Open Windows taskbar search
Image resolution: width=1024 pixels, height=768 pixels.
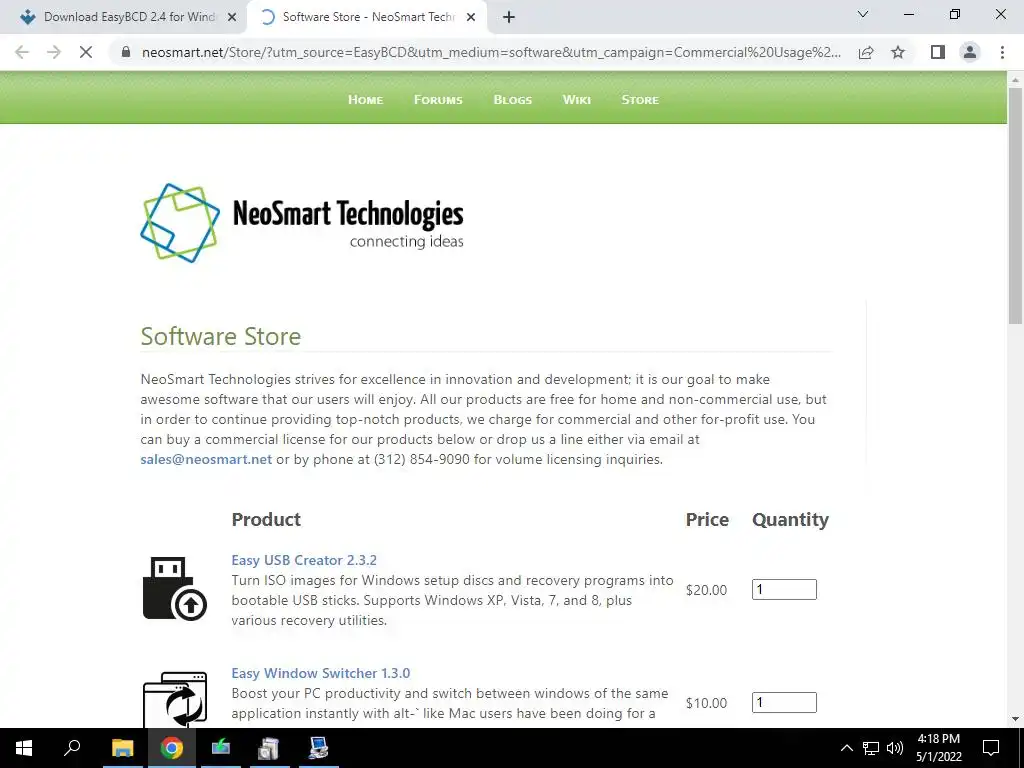72,748
